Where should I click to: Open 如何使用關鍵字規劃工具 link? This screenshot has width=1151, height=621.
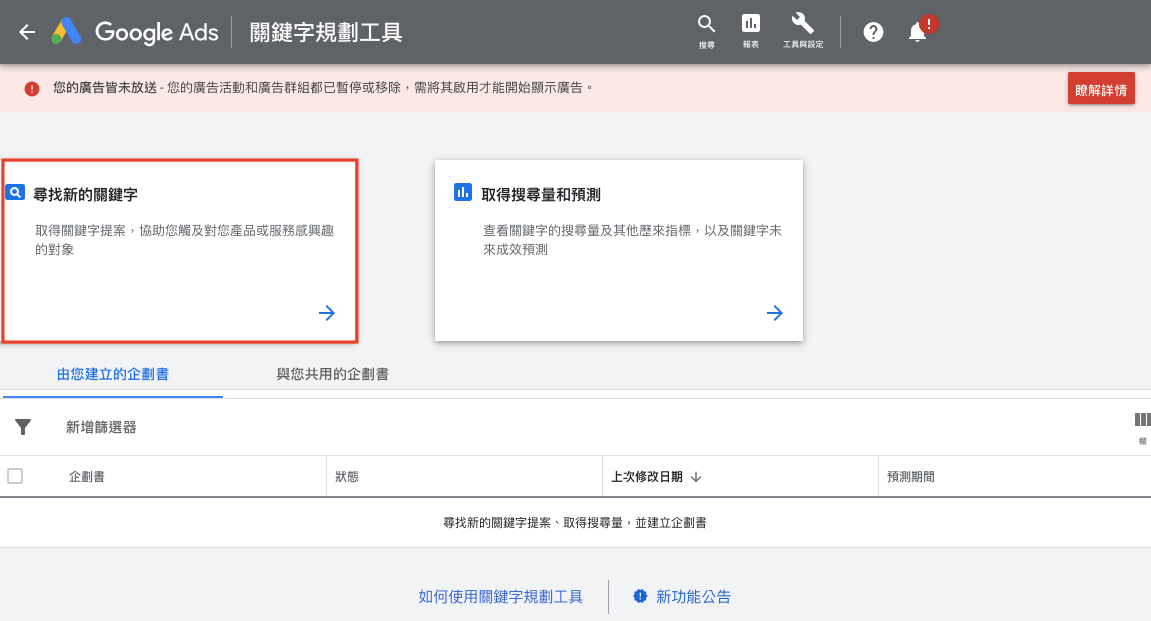click(500, 597)
